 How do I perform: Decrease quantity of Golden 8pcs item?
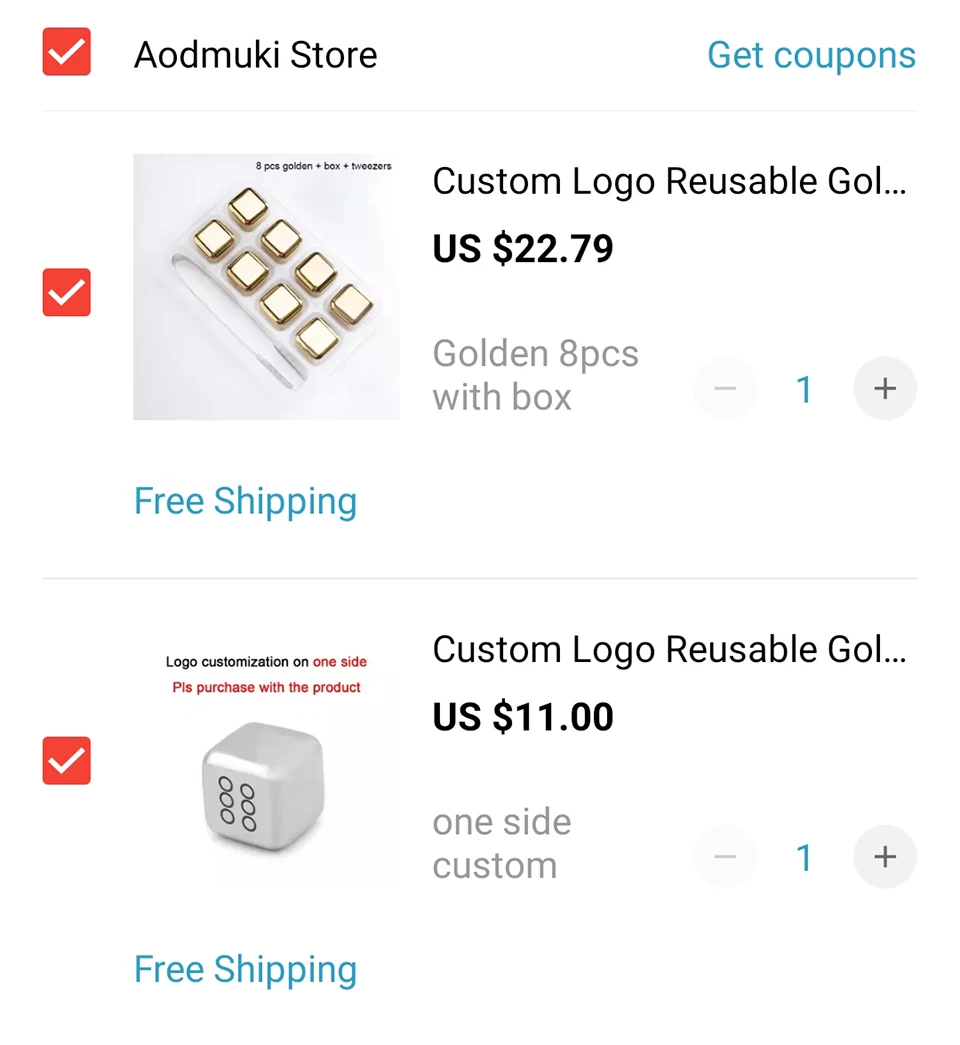[726, 388]
